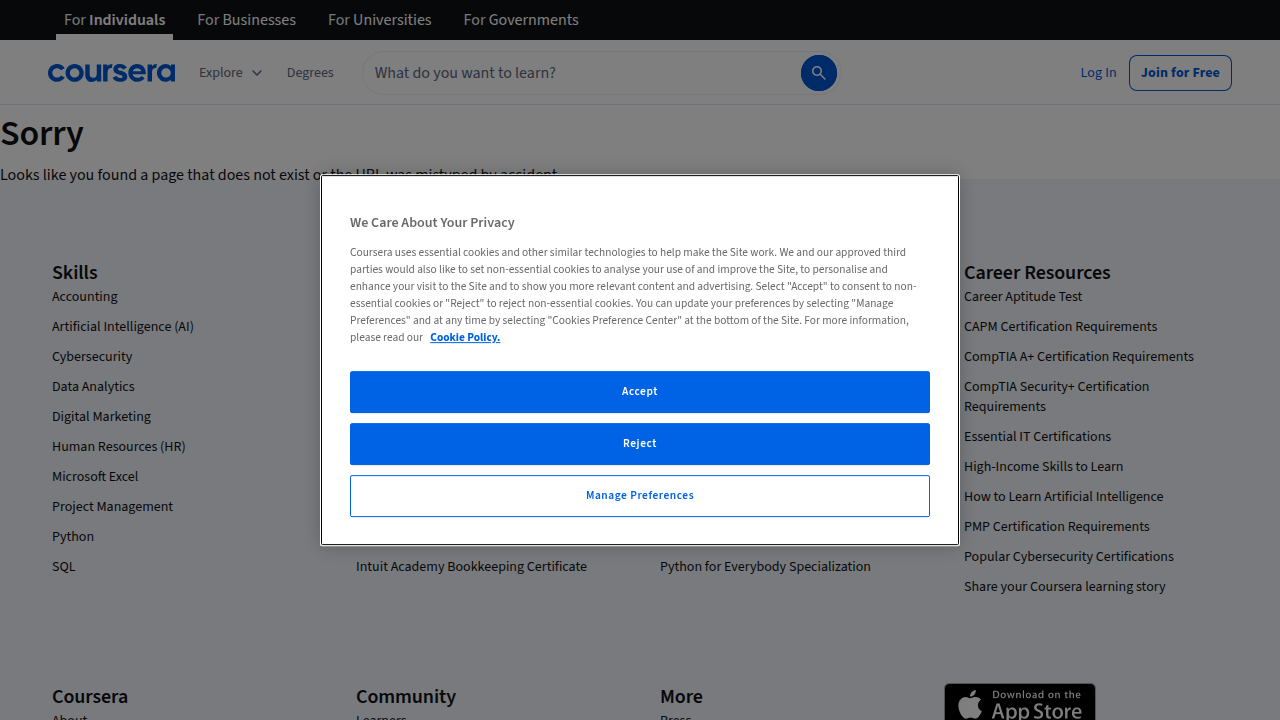This screenshot has width=1280, height=720.
Task: Open CompTIA A+ Certification Requirements link
Action: (x=1079, y=357)
